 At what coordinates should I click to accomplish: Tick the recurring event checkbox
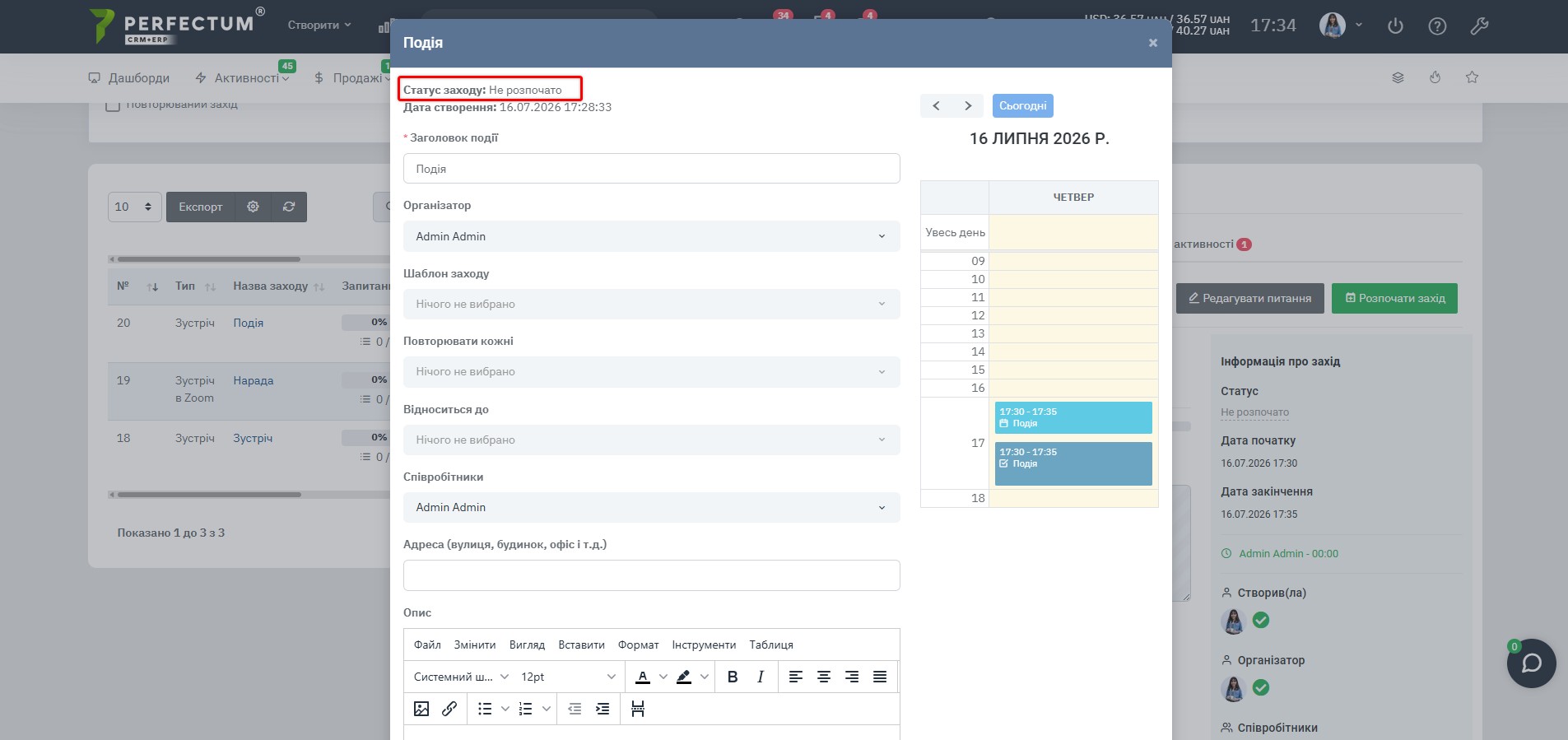[x=114, y=105]
